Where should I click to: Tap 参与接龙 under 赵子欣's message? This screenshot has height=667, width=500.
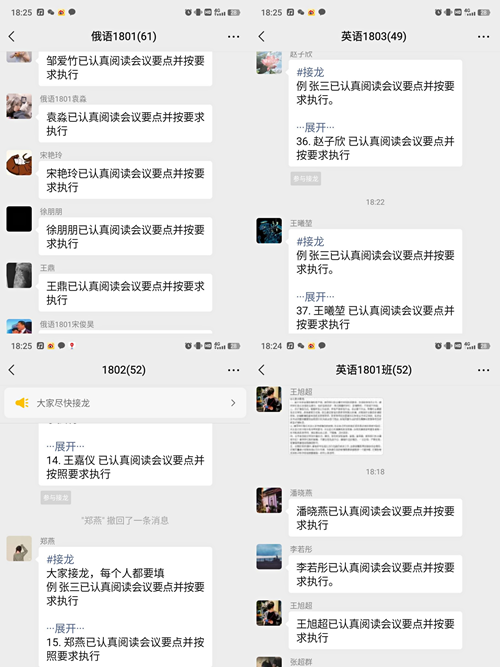306,179
